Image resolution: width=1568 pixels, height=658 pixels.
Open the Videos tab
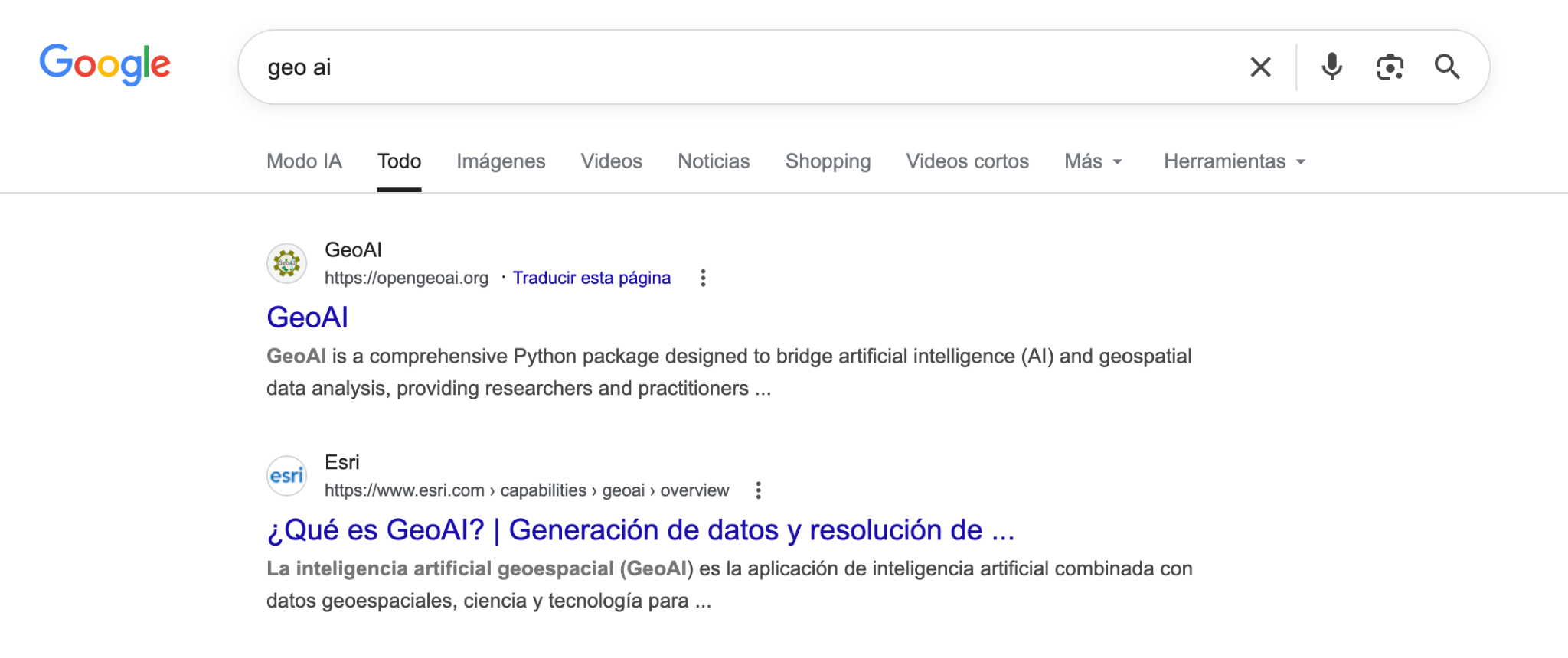(611, 161)
